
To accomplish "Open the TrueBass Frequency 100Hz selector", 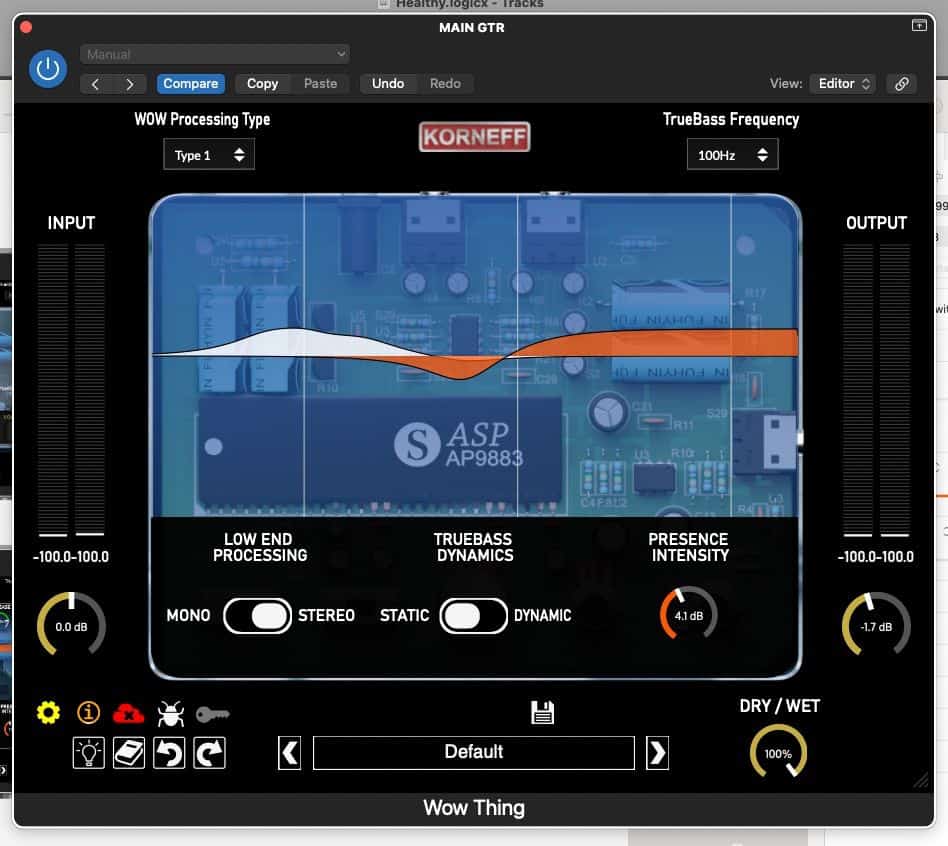I will click(732, 155).
